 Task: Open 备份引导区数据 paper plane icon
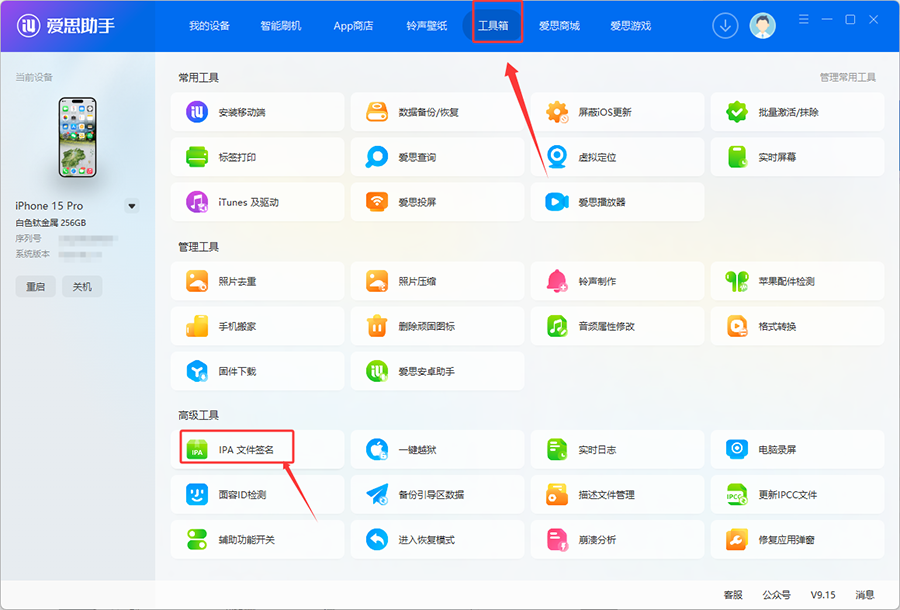[377, 494]
